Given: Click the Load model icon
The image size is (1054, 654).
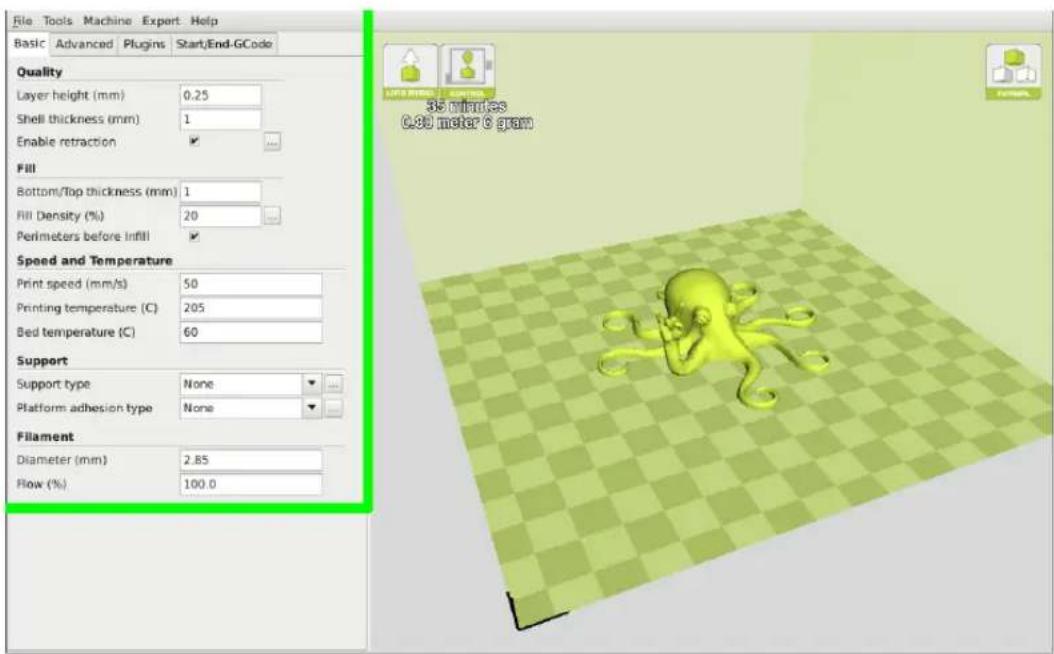Looking at the screenshot, I should tap(410, 72).
